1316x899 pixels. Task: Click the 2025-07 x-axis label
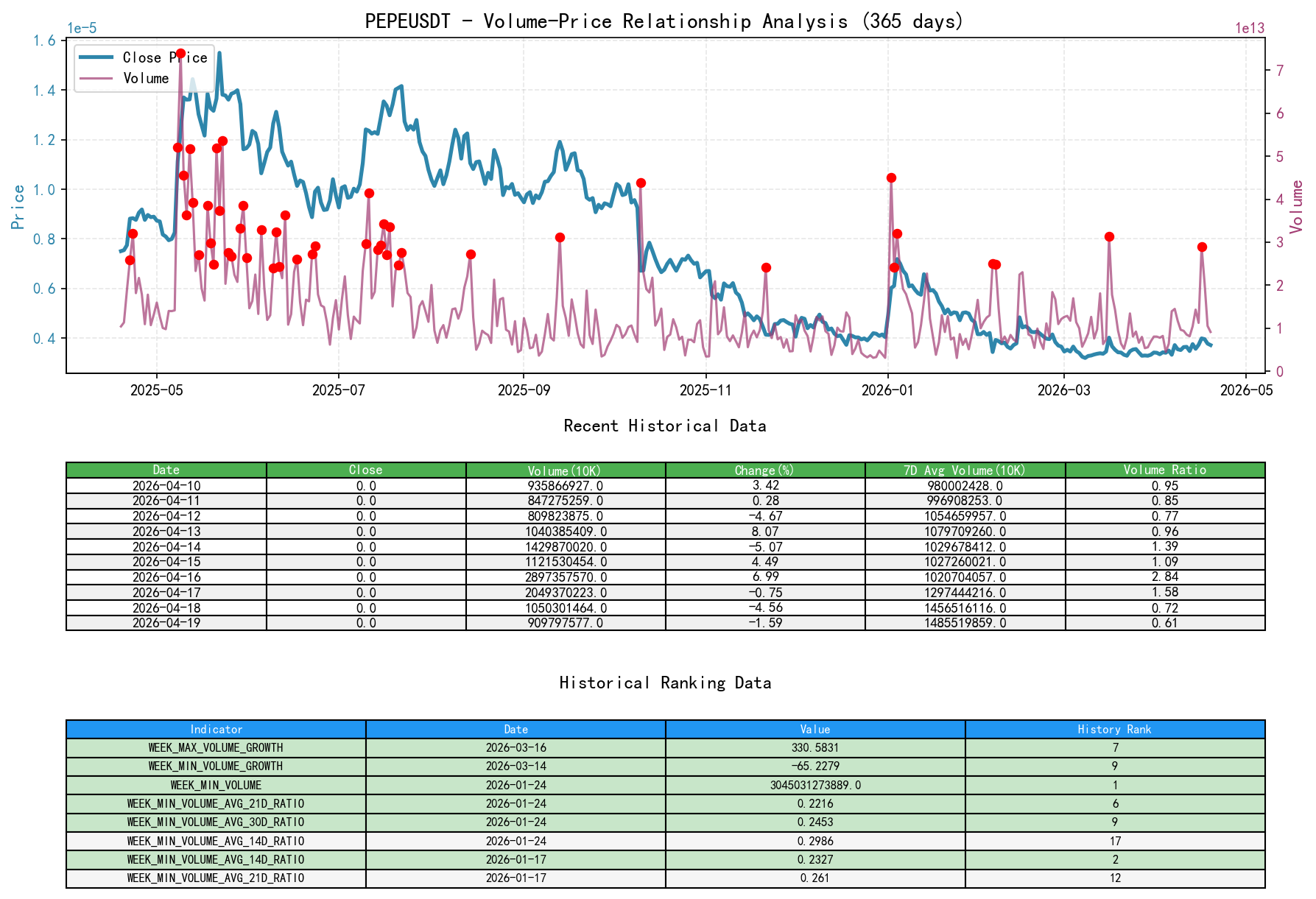339,390
